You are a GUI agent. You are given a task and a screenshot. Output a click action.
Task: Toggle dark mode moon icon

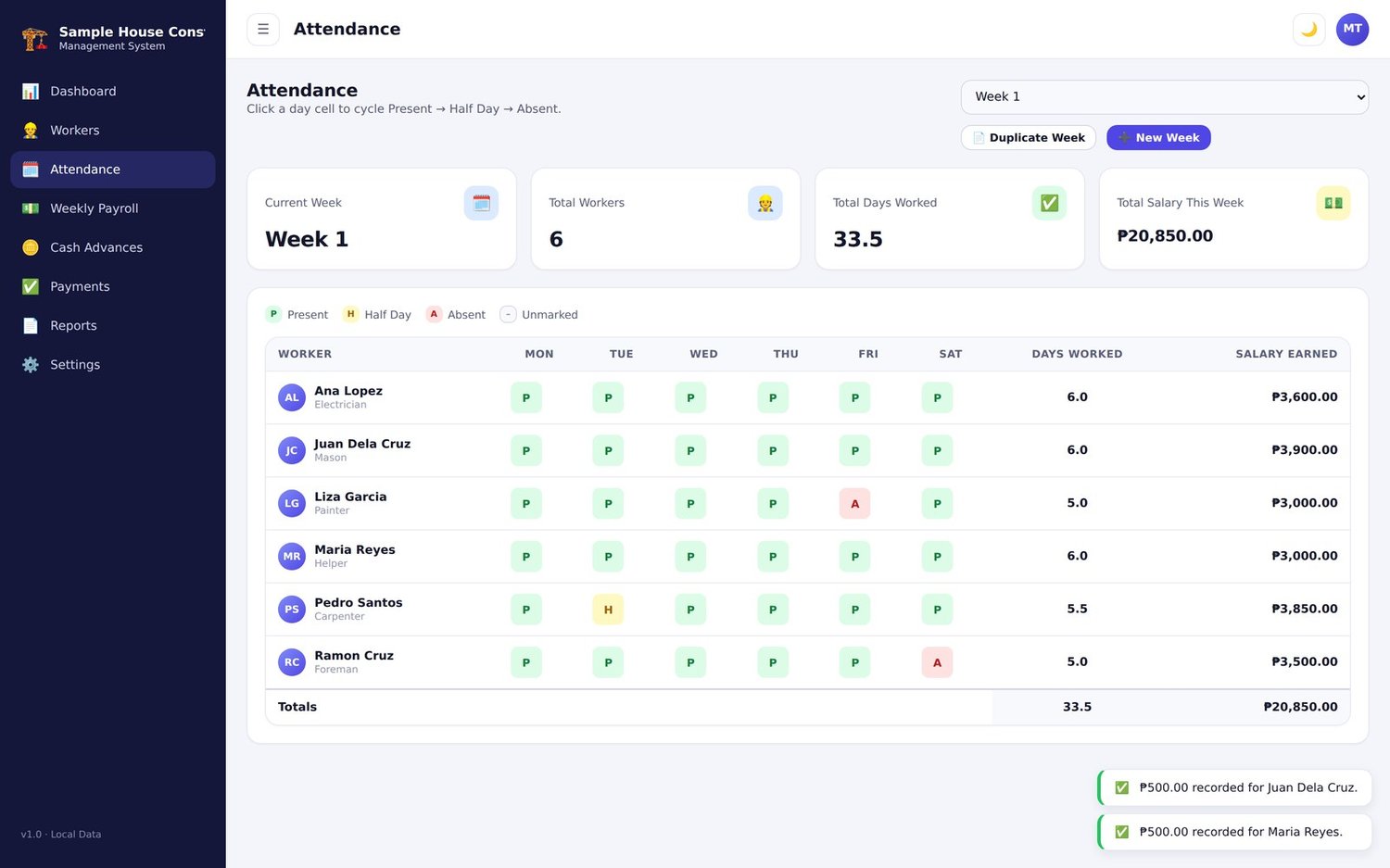(1308, 29)
